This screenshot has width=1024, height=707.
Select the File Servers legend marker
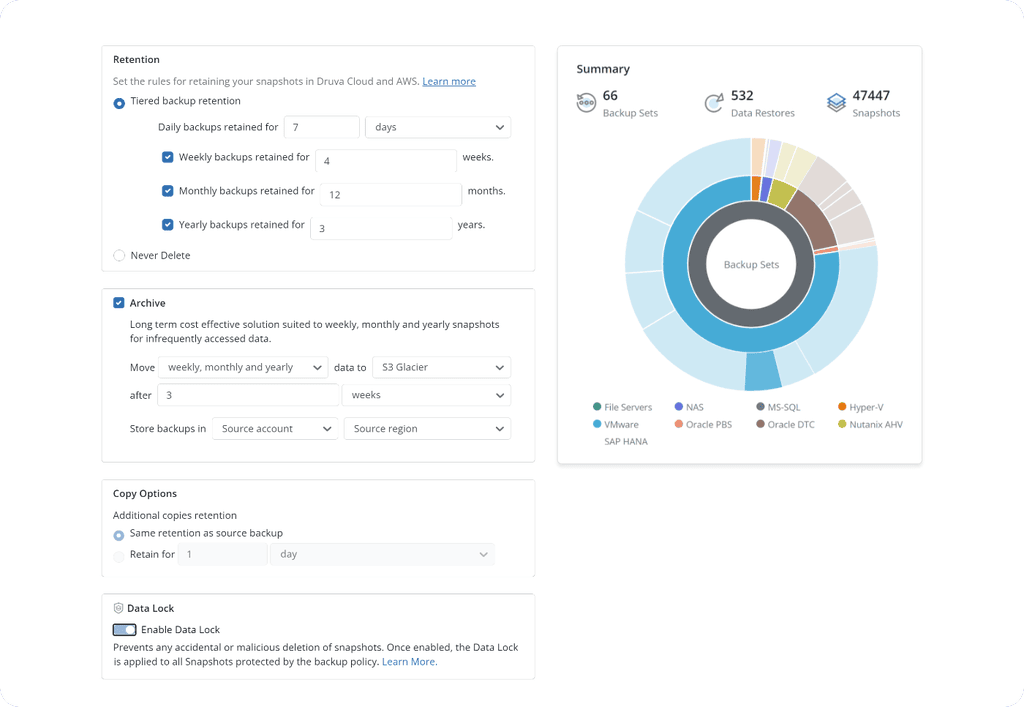[595, 407]
